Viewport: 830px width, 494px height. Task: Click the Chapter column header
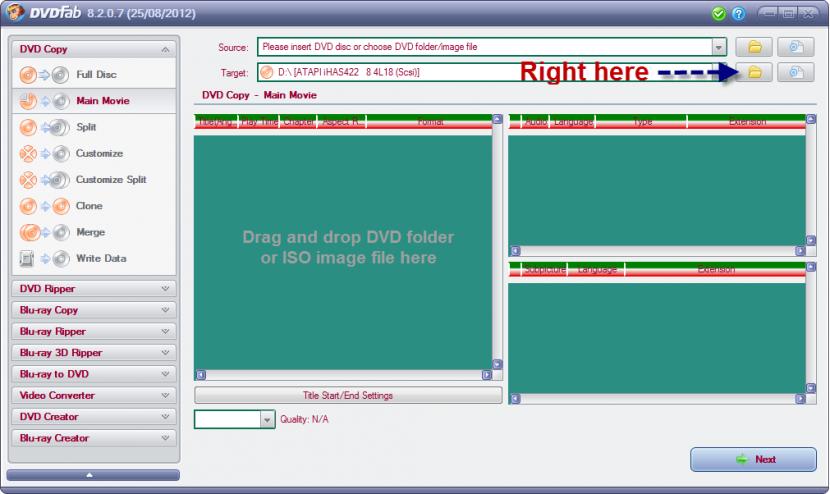point(298,122)
